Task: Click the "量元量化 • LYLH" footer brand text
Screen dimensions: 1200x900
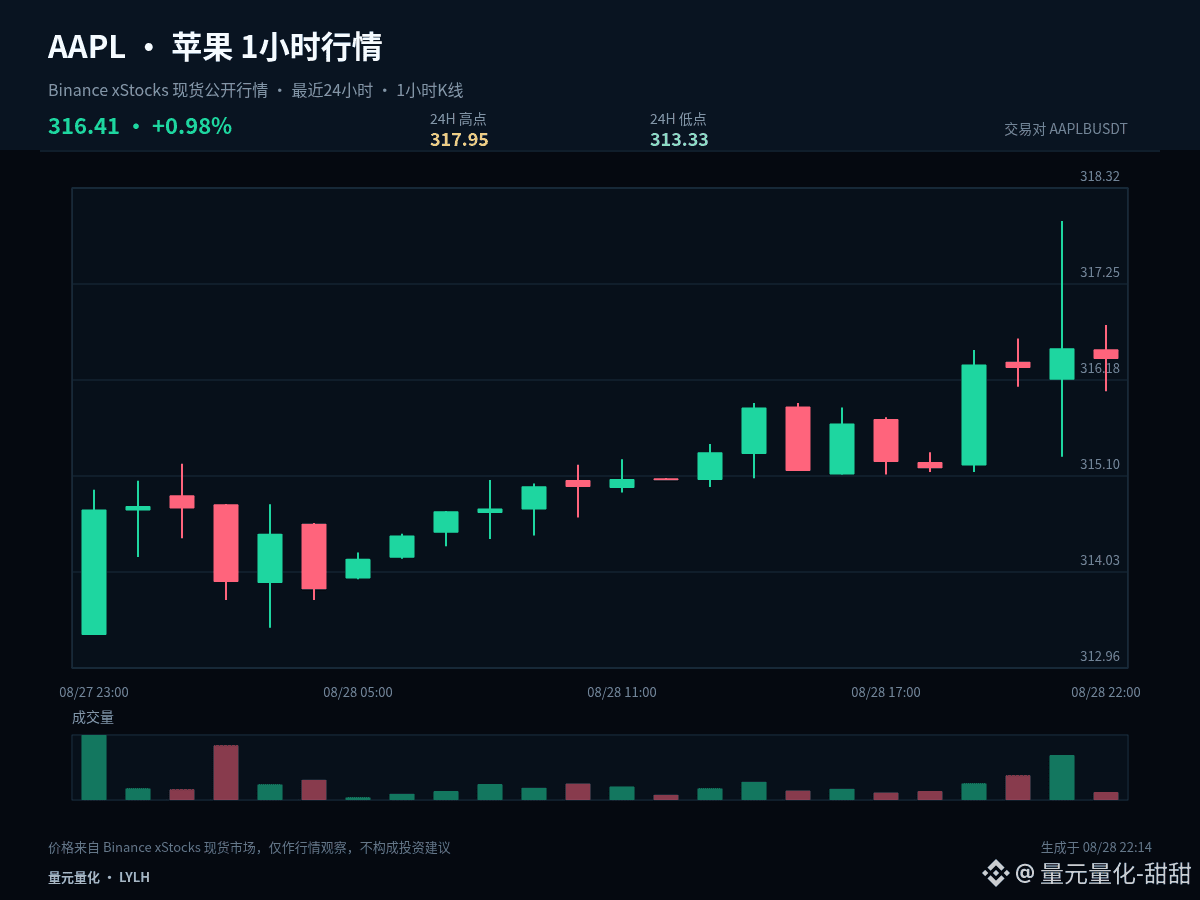Action: tap(99, 877)
